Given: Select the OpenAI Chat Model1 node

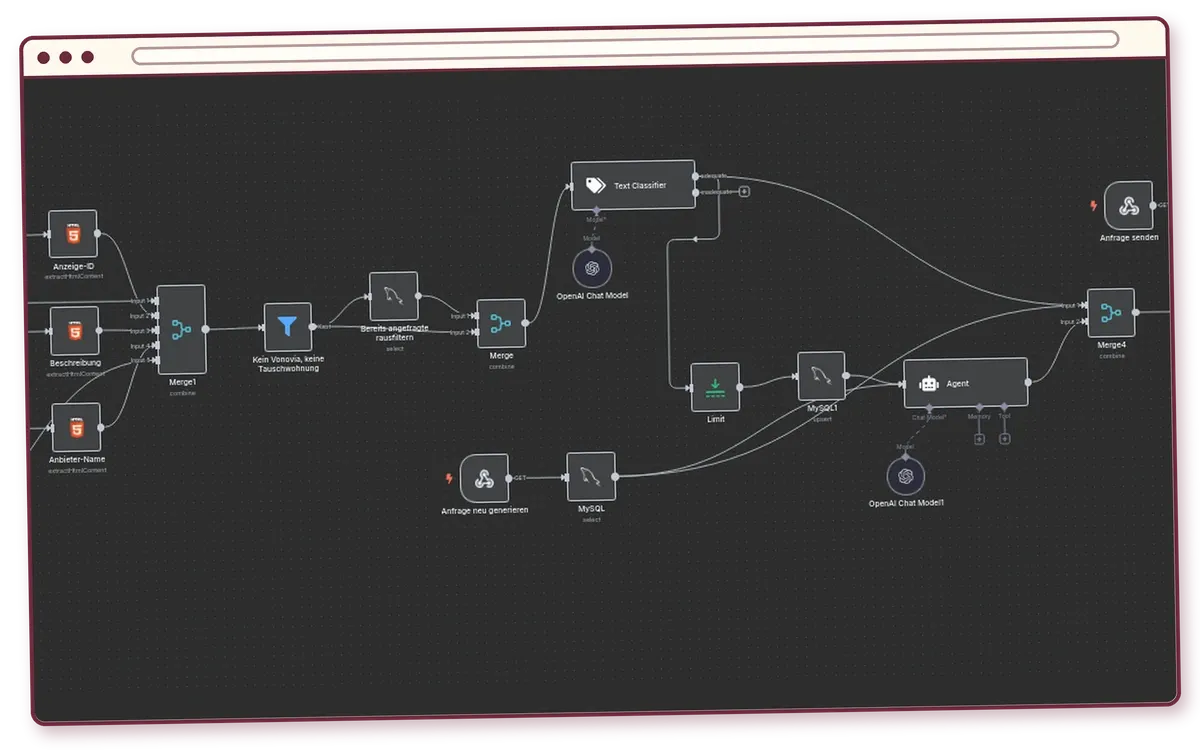Looking at the screenshot, I should (906, 476).
